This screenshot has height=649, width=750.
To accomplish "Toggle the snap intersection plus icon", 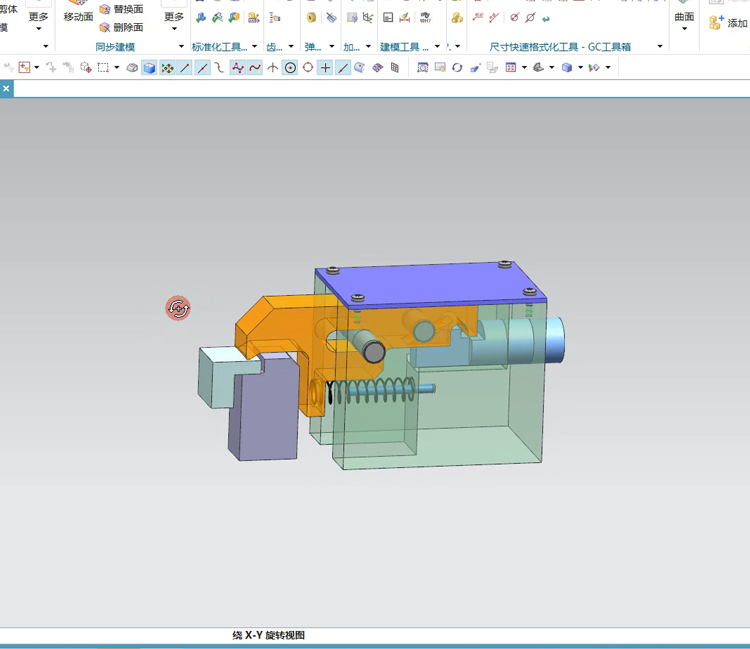I will tap(326, 68).
